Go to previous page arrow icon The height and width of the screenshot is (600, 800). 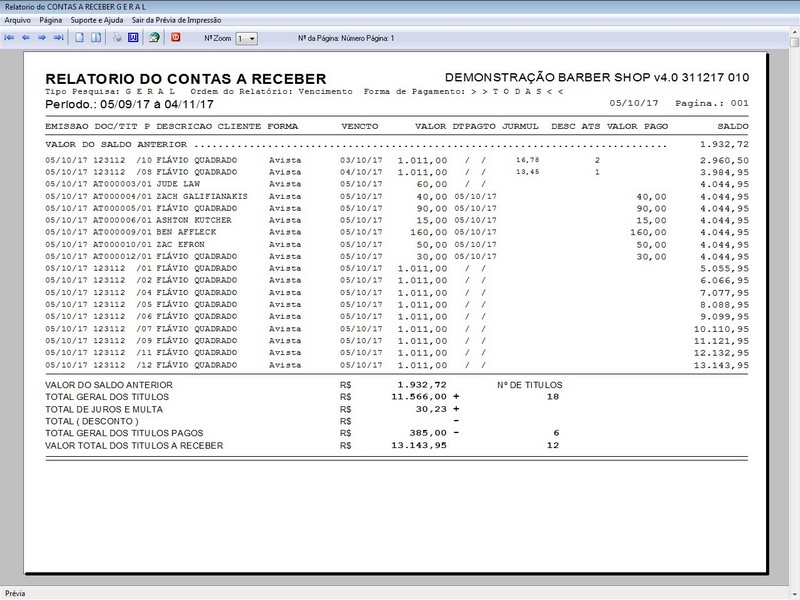(x=26, y=38)
